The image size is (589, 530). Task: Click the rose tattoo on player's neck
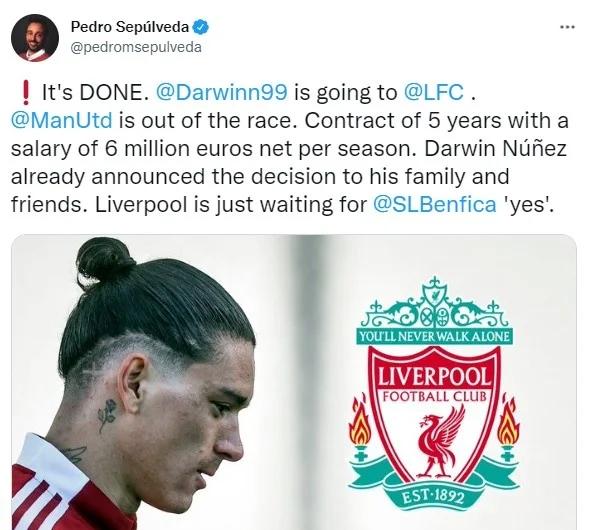[x=107, y=415]
